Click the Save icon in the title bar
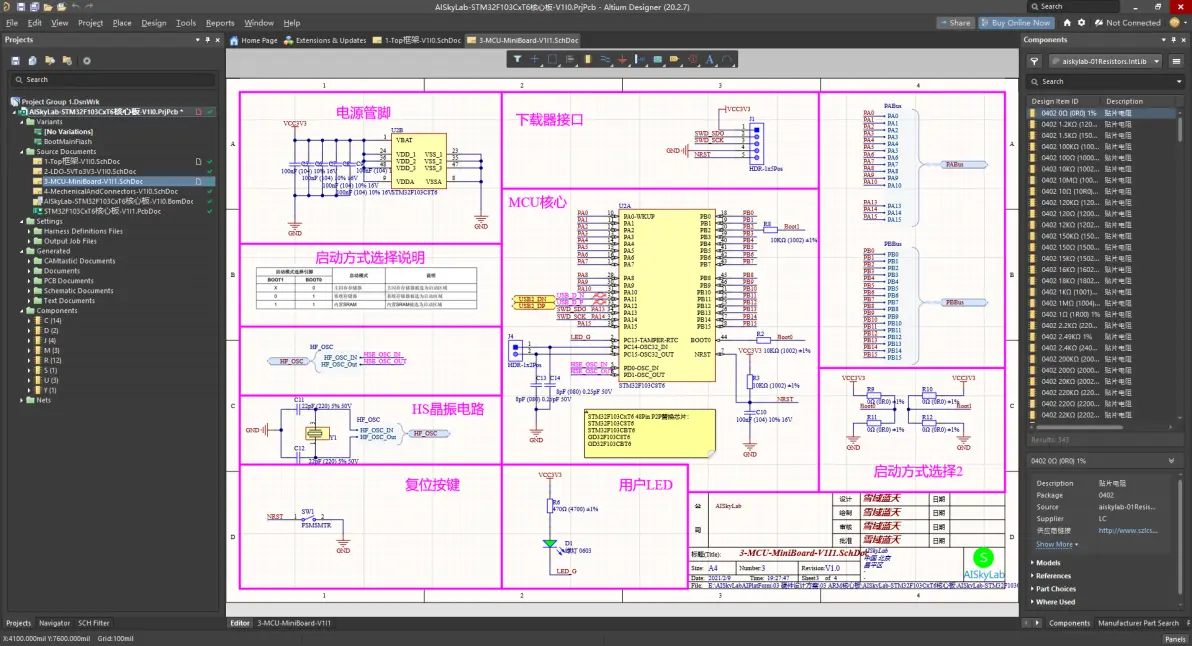 pyautogui.click(x=21, y=7)
